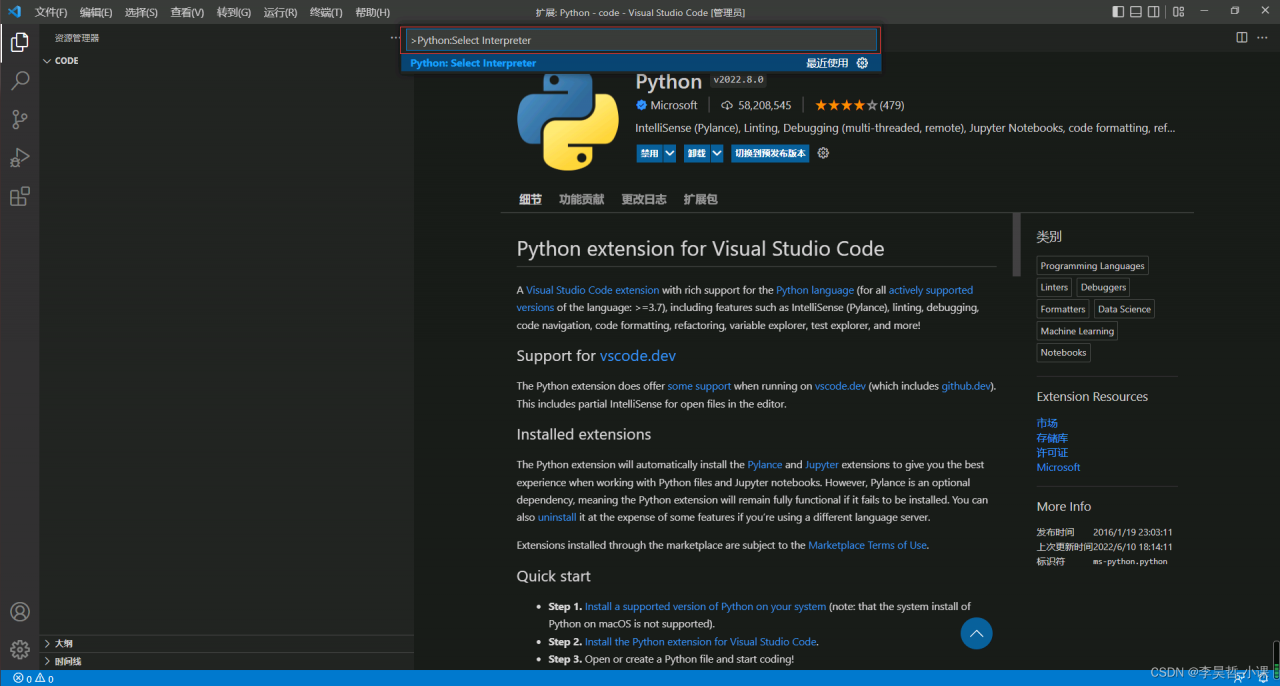Click the Formatters category tag
This screenshot has width=1280, height=686.
click(1063, 309)
